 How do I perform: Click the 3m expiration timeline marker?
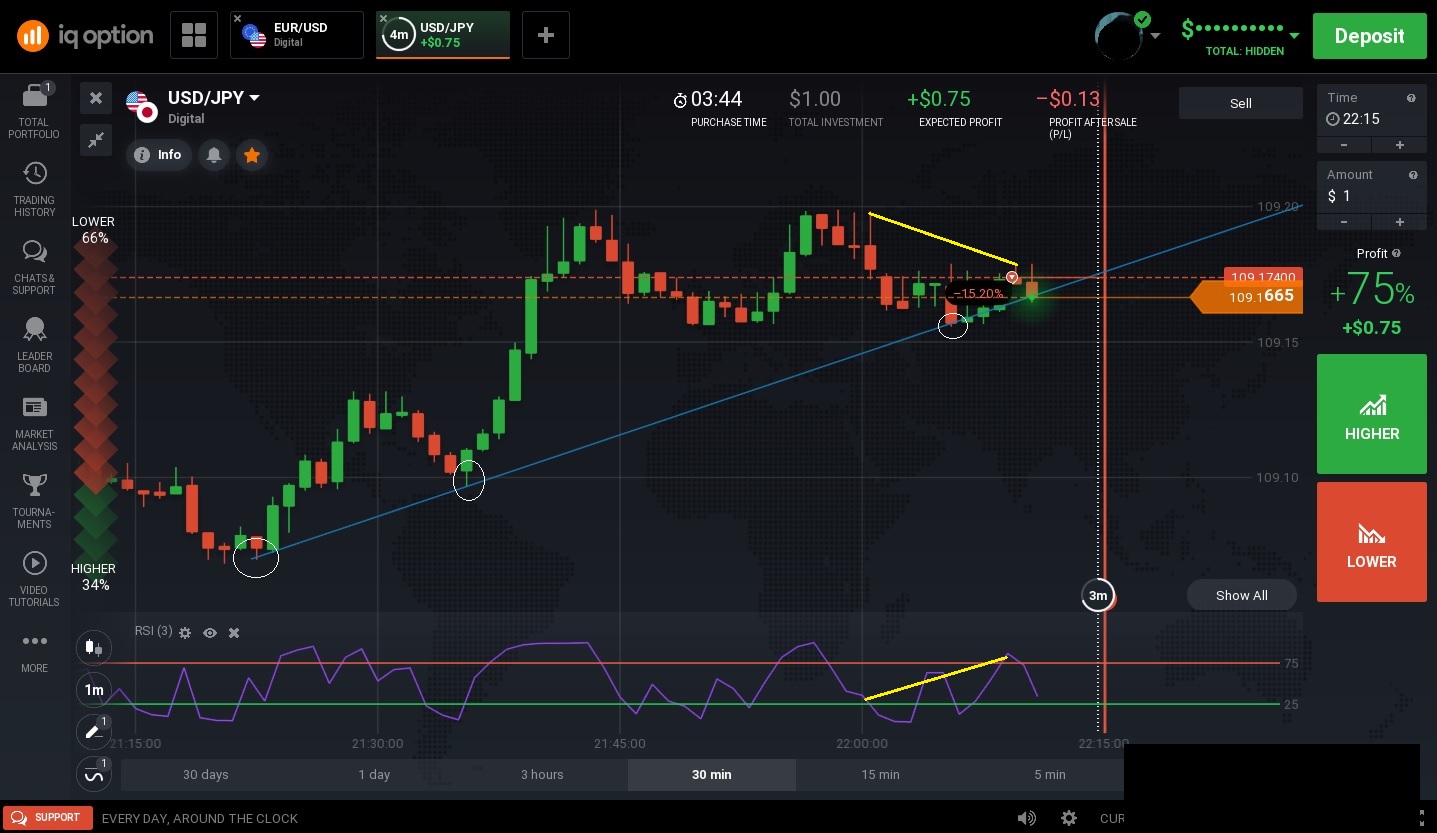[x=1098, y=595]
